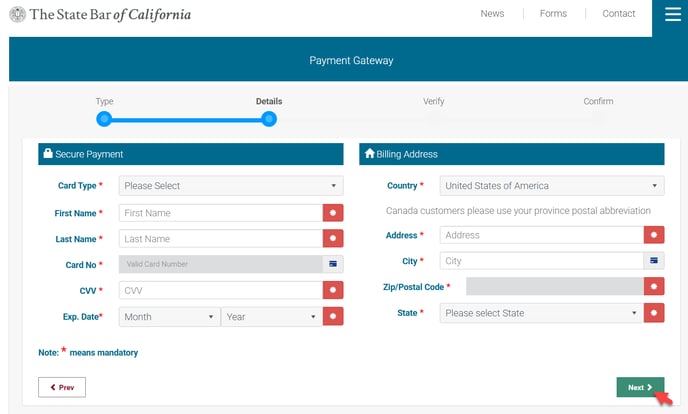Open Forms in top navigation
Viewport: 688px width, 414px height.
click(553, 14)
